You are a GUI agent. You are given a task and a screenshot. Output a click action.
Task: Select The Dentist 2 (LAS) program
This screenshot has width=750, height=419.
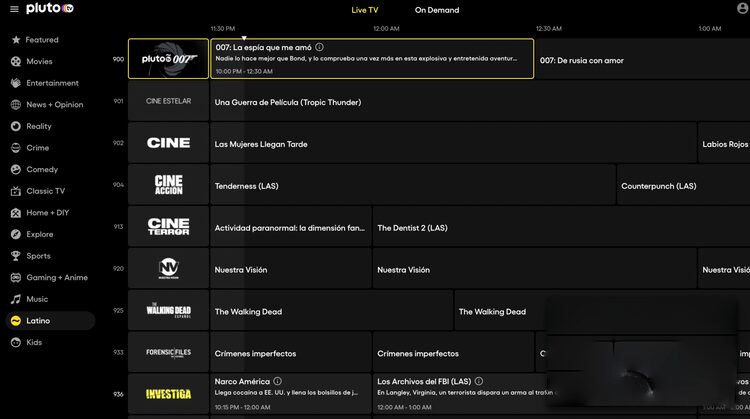pyautogui.click(x=412, y=228)
